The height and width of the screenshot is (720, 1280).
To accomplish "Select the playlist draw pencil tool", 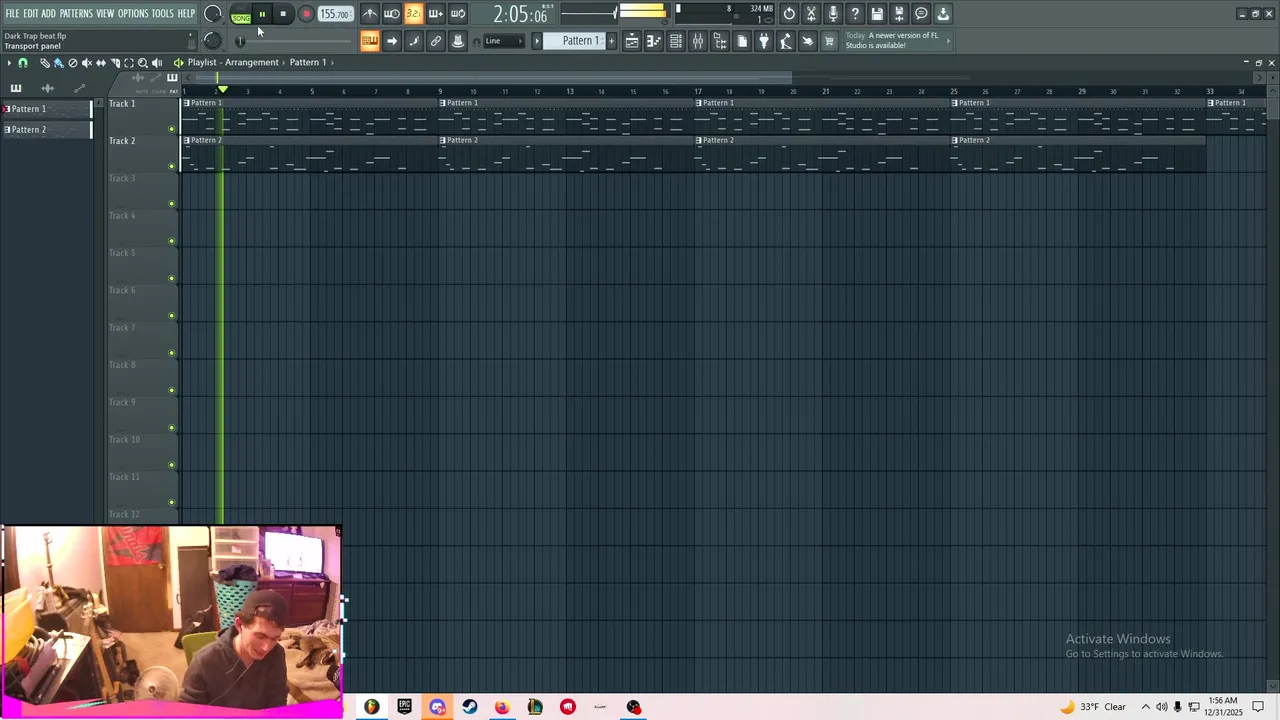I will pyautogui.click(x=44, y=63).
